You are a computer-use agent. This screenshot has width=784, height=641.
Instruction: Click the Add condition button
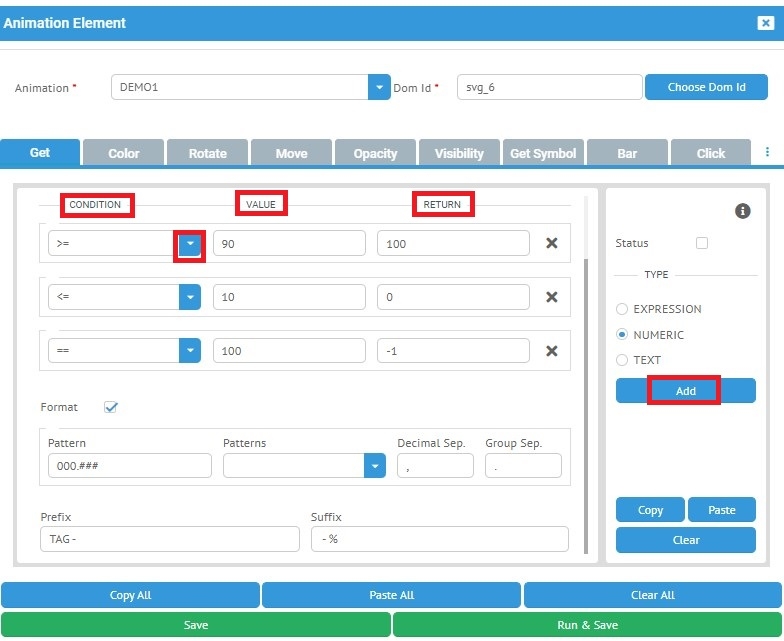(x=685, y=391)
